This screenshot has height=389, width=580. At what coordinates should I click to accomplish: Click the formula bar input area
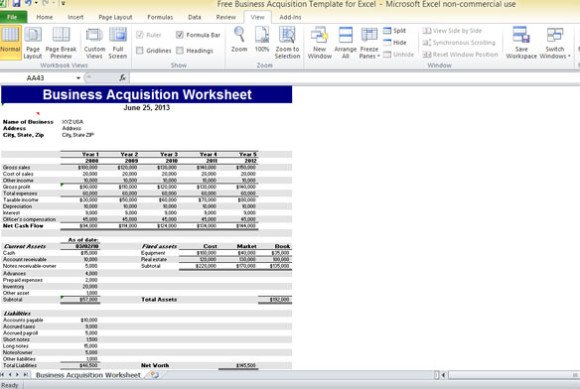coord(354,78)
